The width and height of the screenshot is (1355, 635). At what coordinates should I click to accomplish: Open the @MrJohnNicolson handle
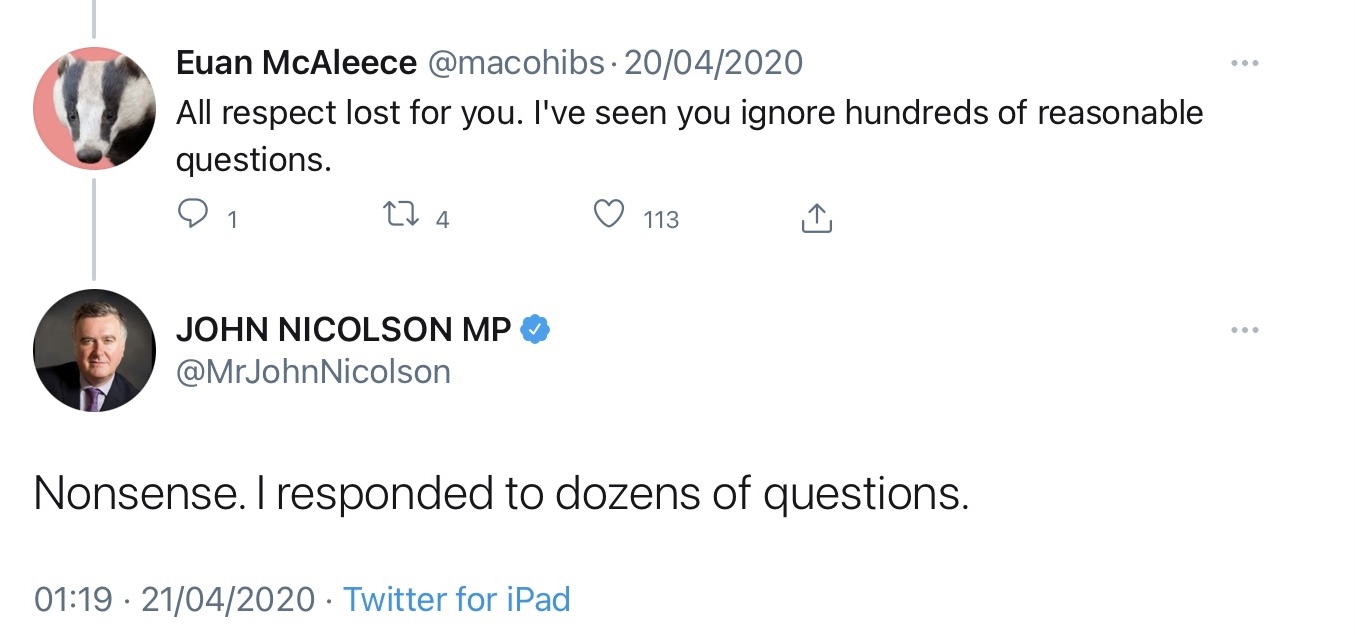(313, 372)
